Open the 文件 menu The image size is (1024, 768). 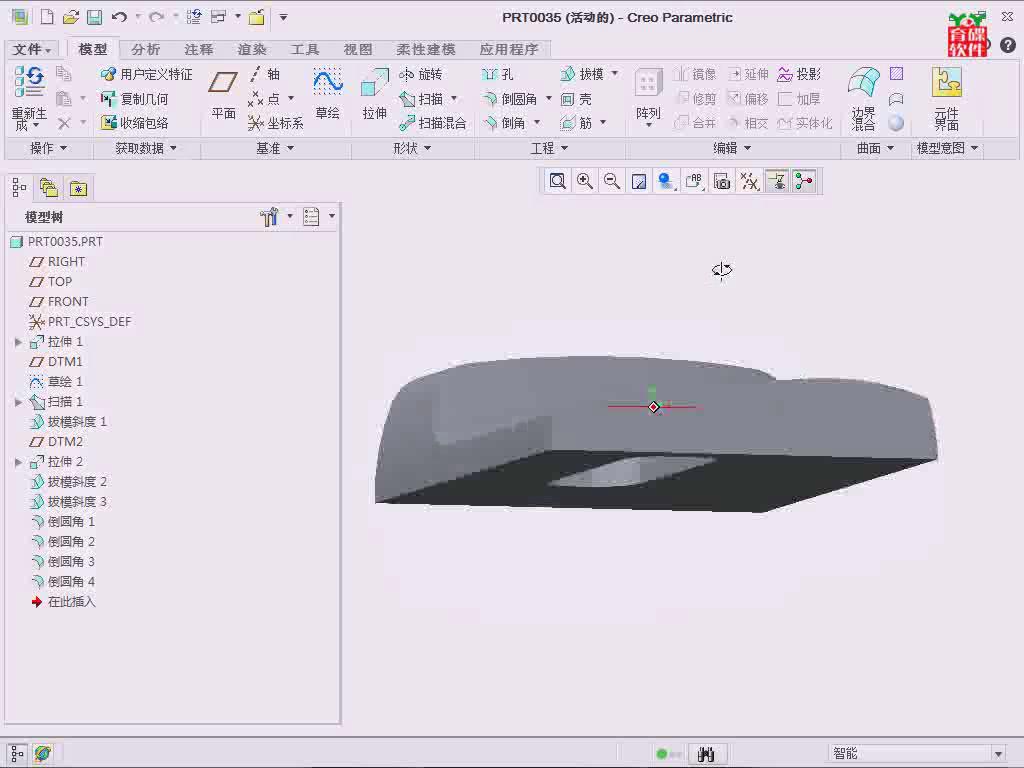(31, 49)
